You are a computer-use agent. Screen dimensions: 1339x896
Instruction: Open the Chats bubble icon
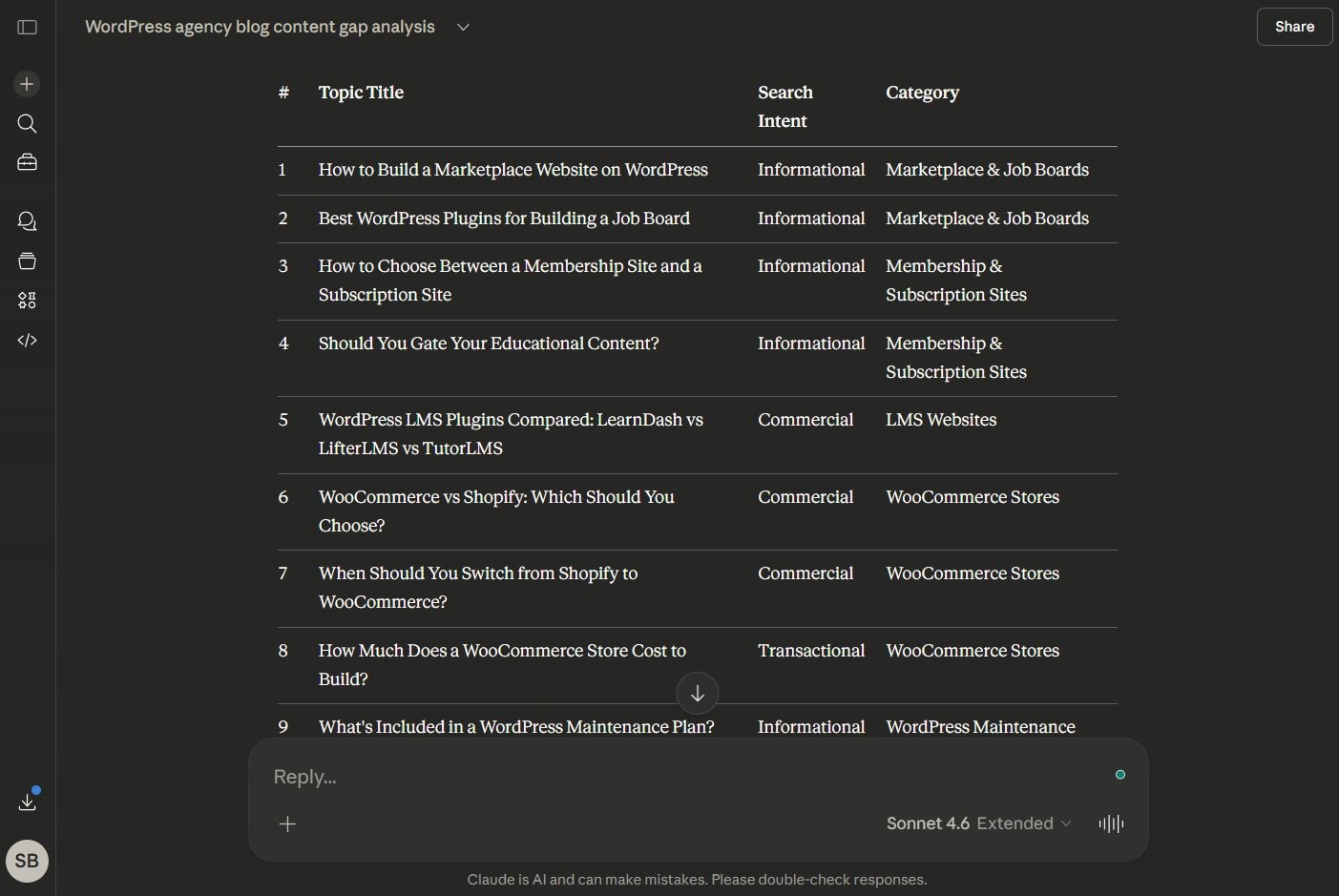(x=27, y=221)
